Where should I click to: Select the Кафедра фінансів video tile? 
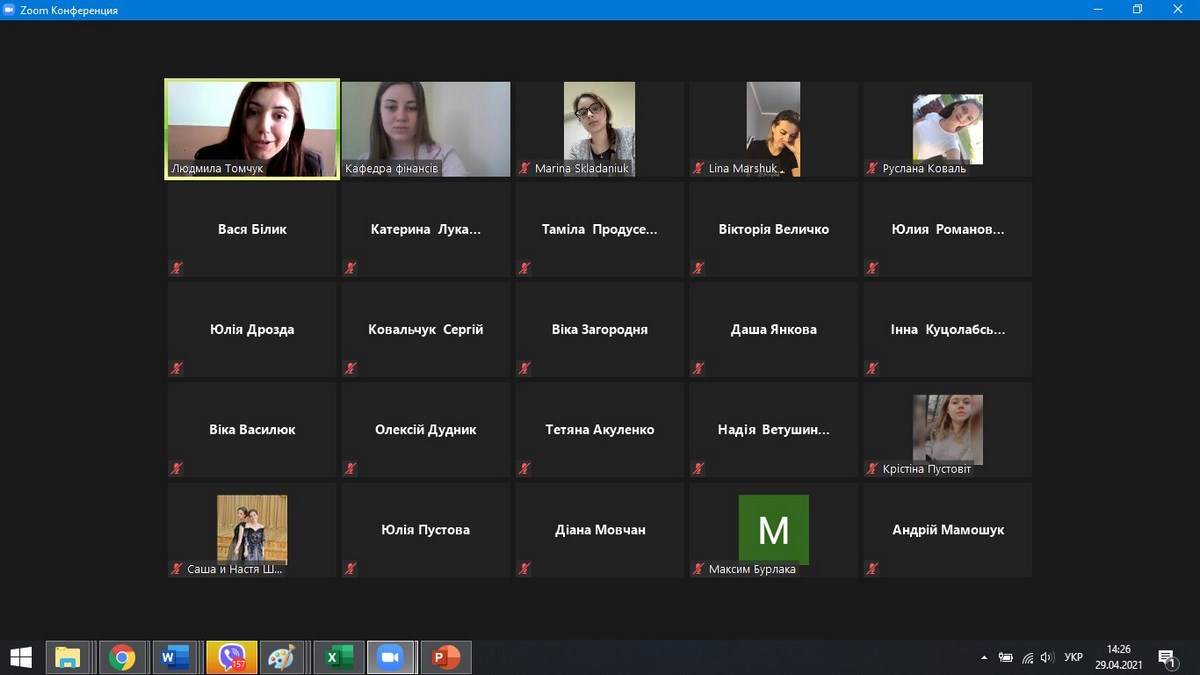pos(426,129)
